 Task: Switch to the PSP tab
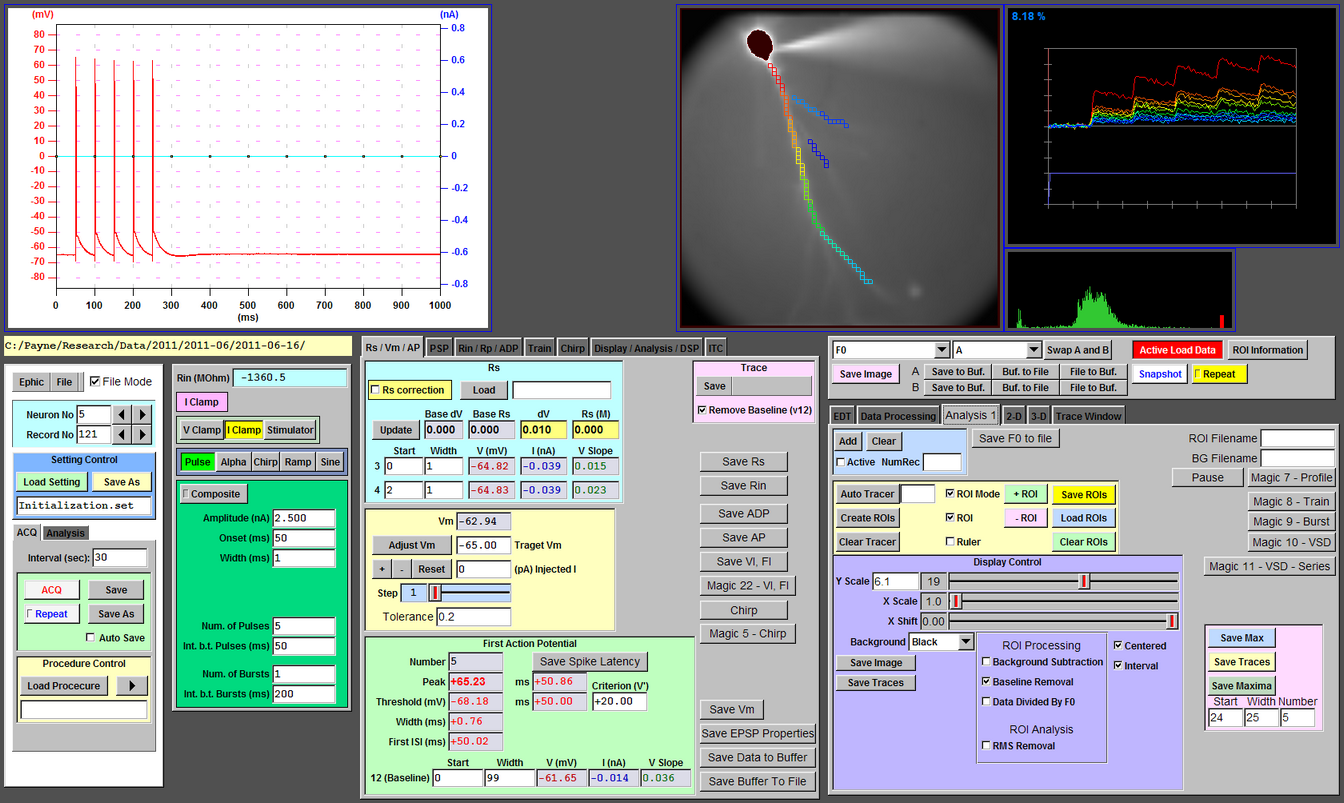(x=439, y=348)
